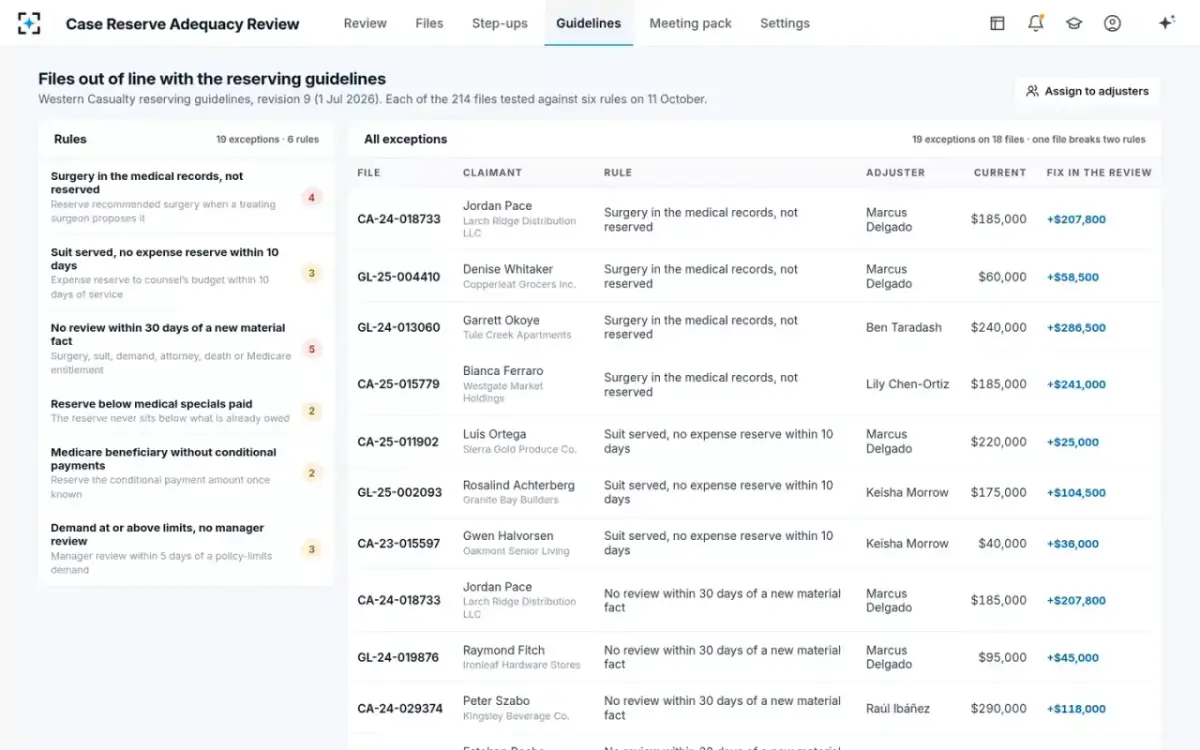Click the +$36,000 fix amount
This screenshot has width=1200, height=750.
click(1073, 543)
